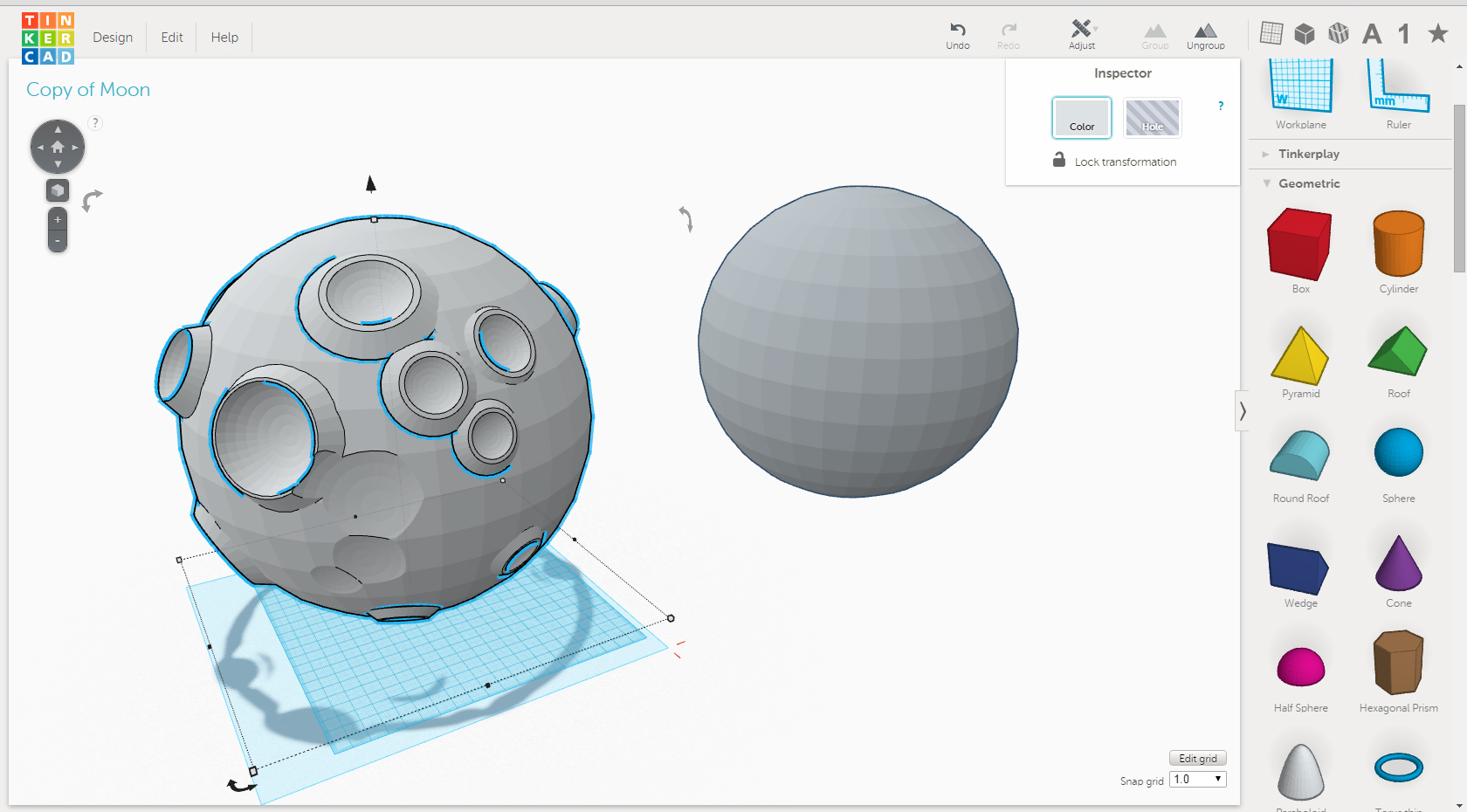The height and width of the screenshot is (812, 1467).
Task: Select the dark blue Wedge shape
Action: [x=1298, y=568]
